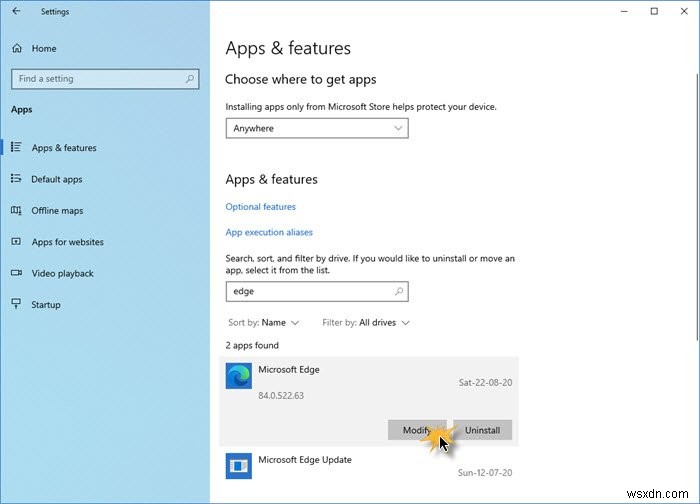
Task: Open 'App execution aliases' link
Action: (x=269, y=232)
